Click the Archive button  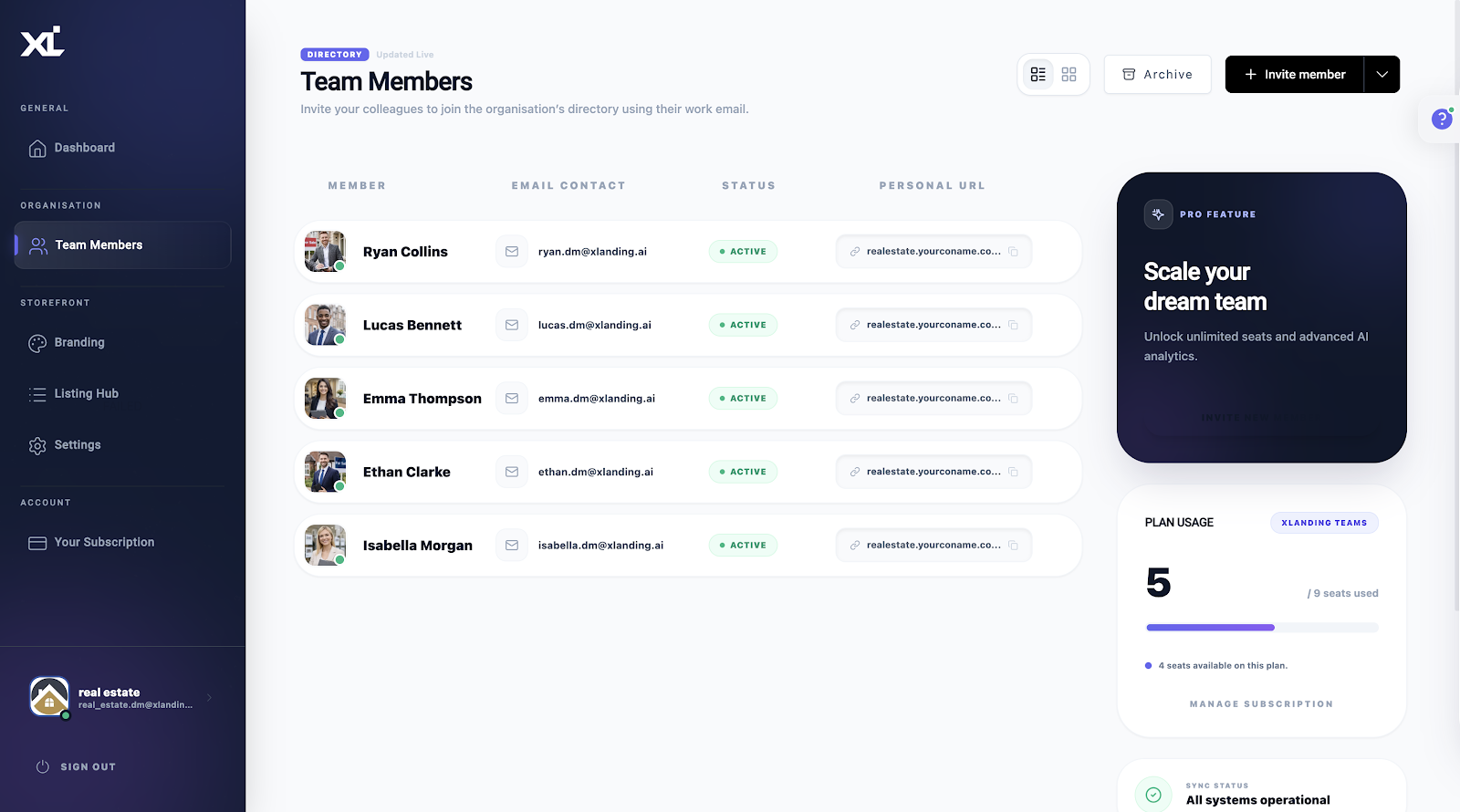point(1157,75)
